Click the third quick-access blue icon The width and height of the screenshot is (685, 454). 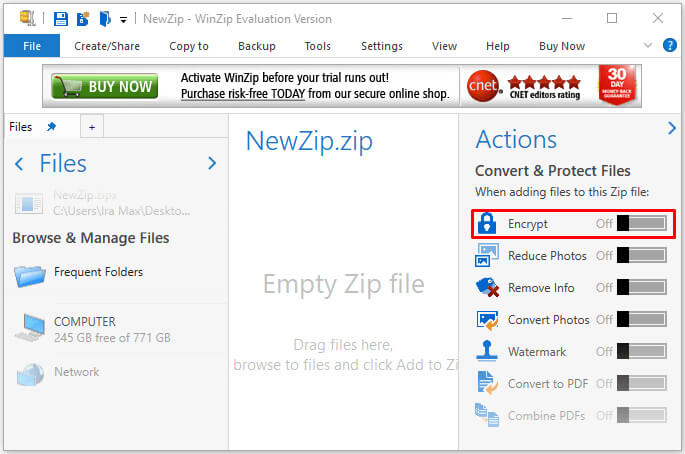tap(105, 19)
